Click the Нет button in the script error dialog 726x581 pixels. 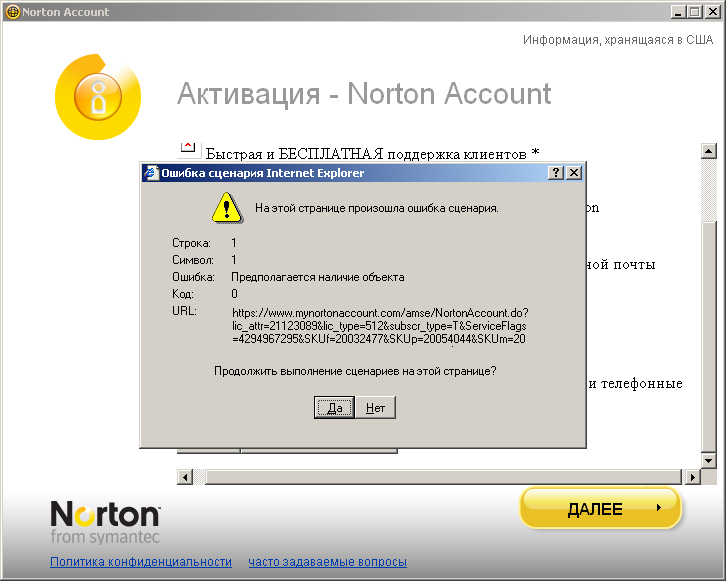coord(376,407)
